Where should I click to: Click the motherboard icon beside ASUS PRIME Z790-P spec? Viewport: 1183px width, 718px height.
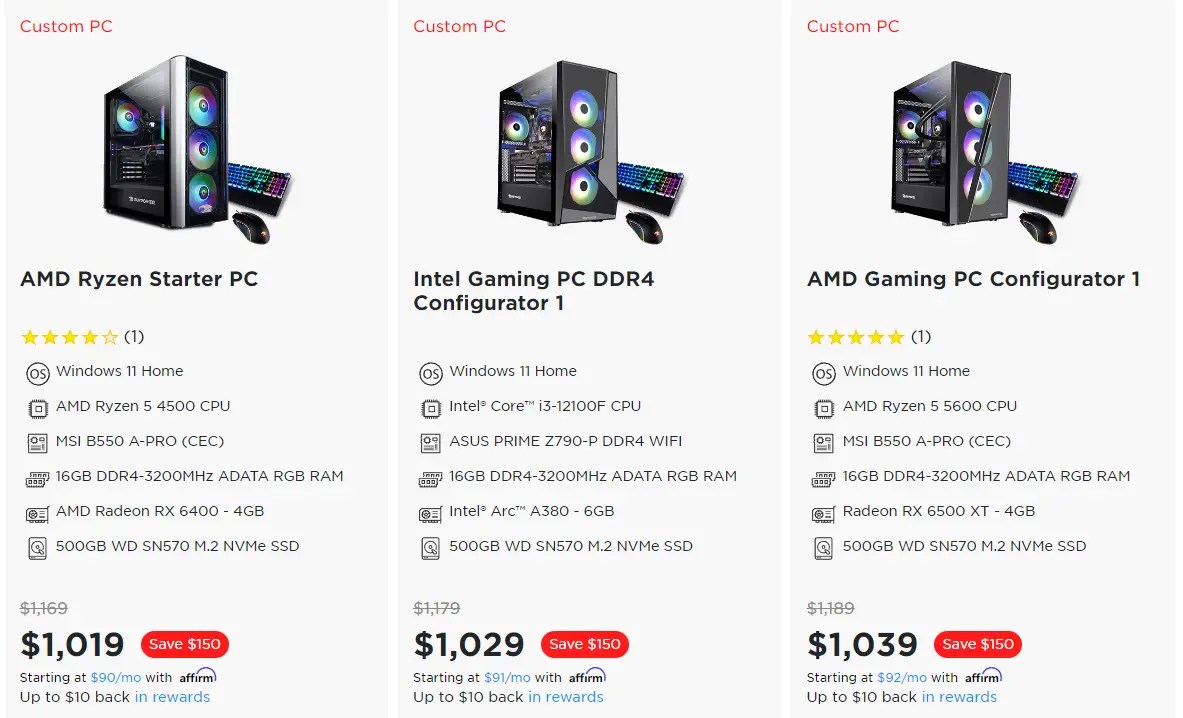click(x=430, y=442)
